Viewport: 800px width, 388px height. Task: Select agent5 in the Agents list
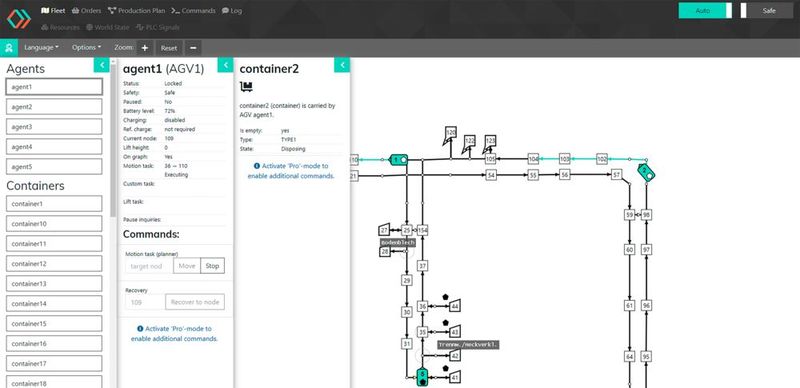click(54, 166)
